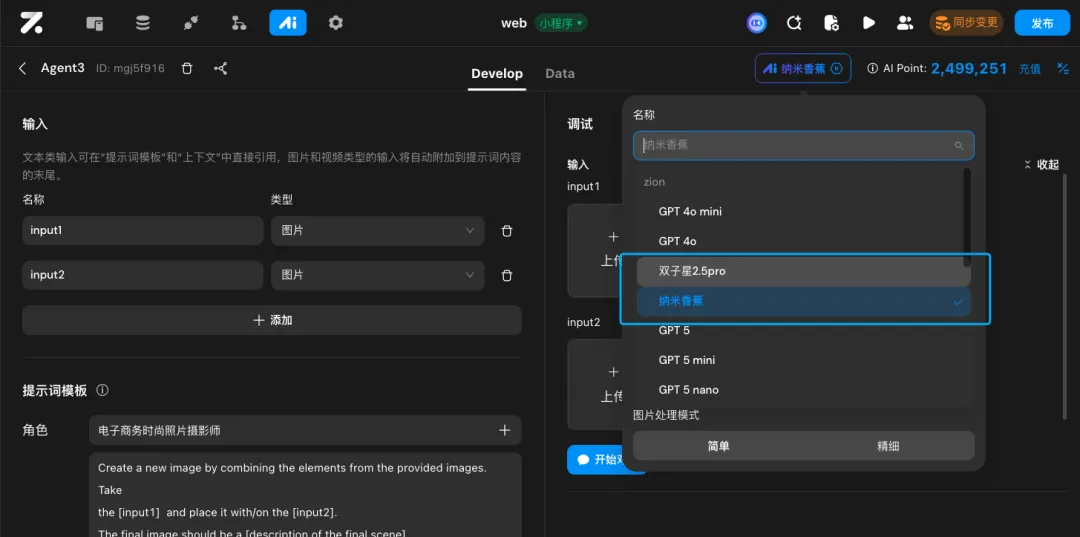
Task: Click the purple robot assistant icon
Action: pos(757,23)
